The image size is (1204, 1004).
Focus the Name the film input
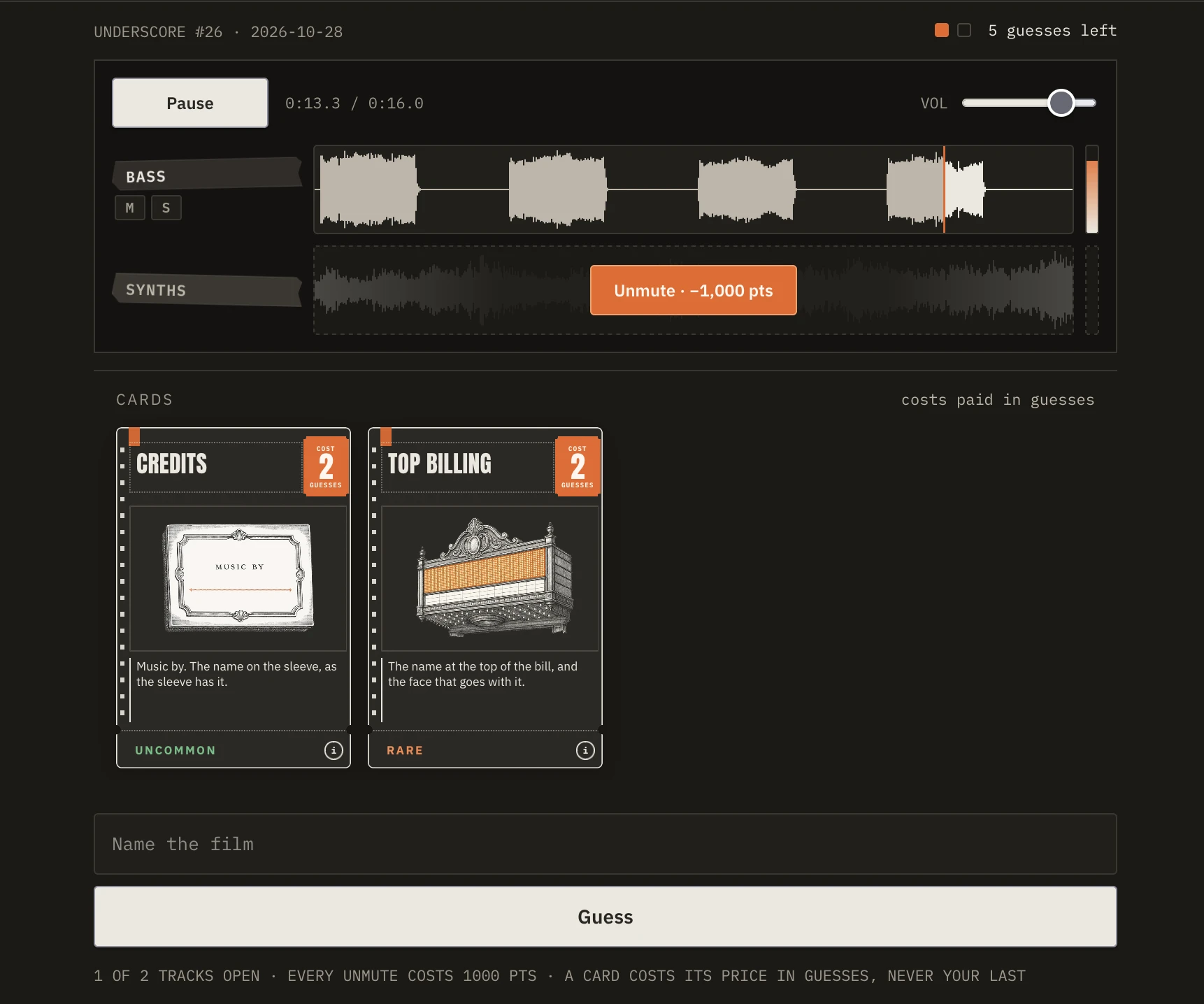pos(605,844)
